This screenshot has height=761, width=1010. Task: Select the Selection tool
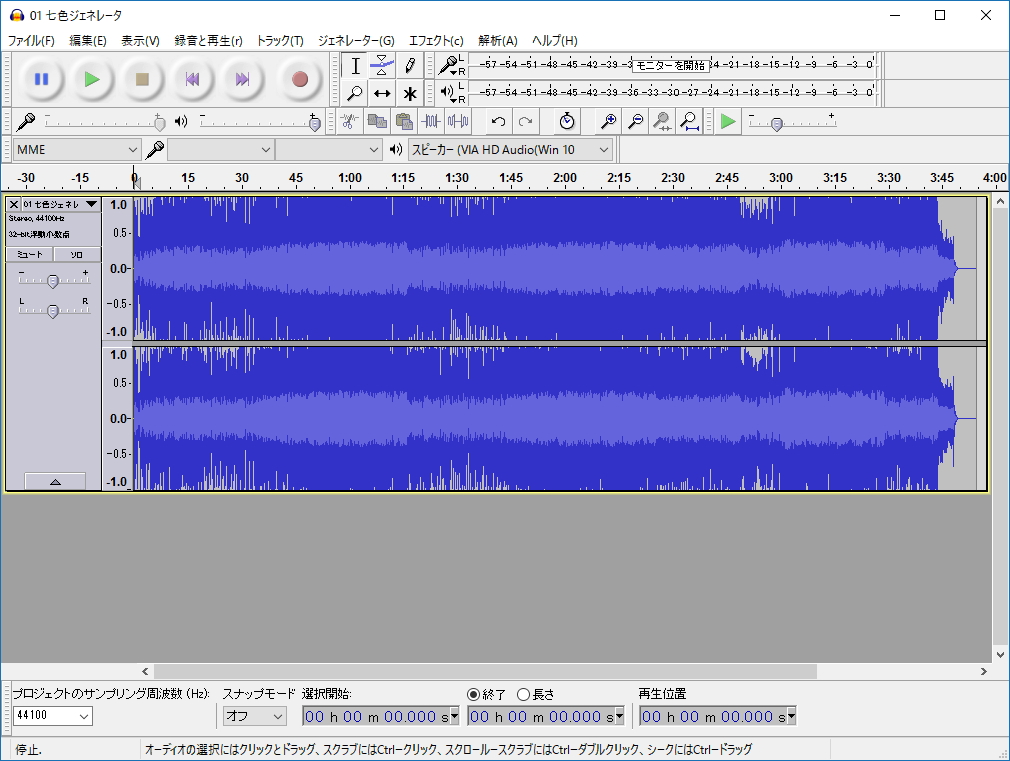click(x=355, y=66)
